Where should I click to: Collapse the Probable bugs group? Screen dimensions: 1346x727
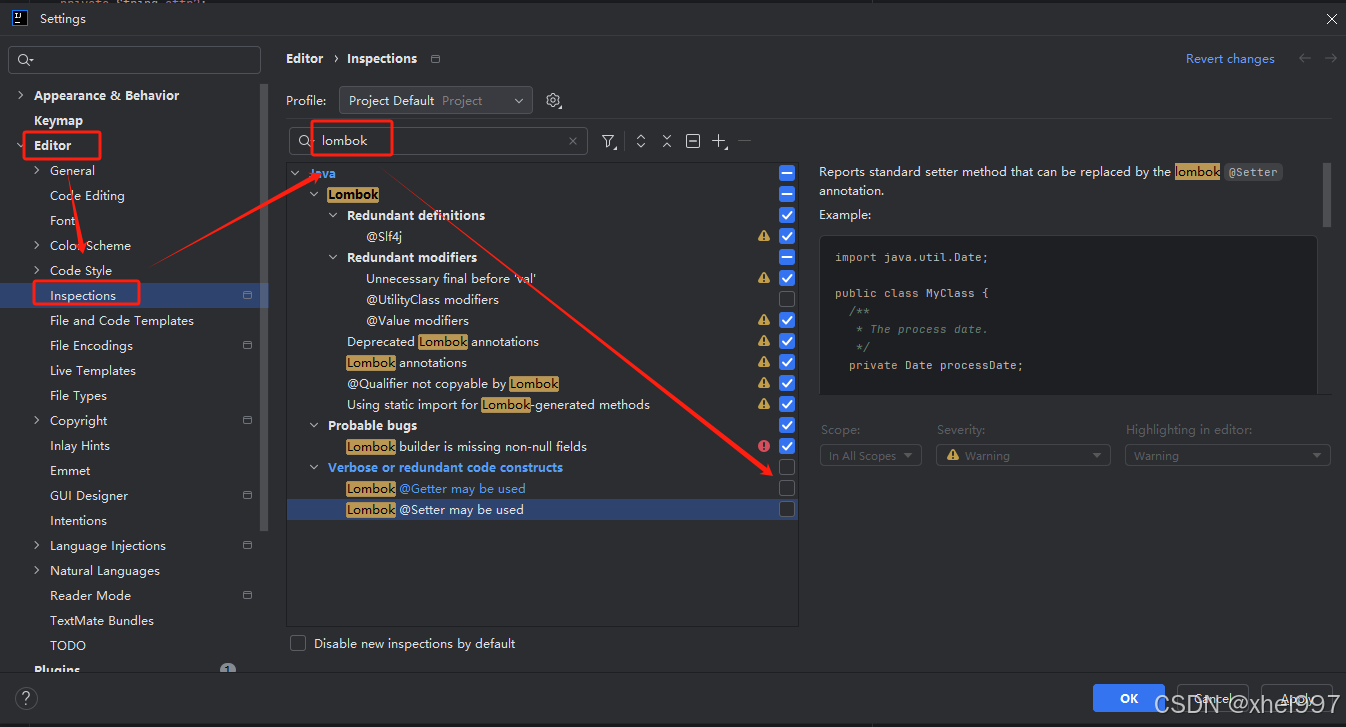click(315, 425)
